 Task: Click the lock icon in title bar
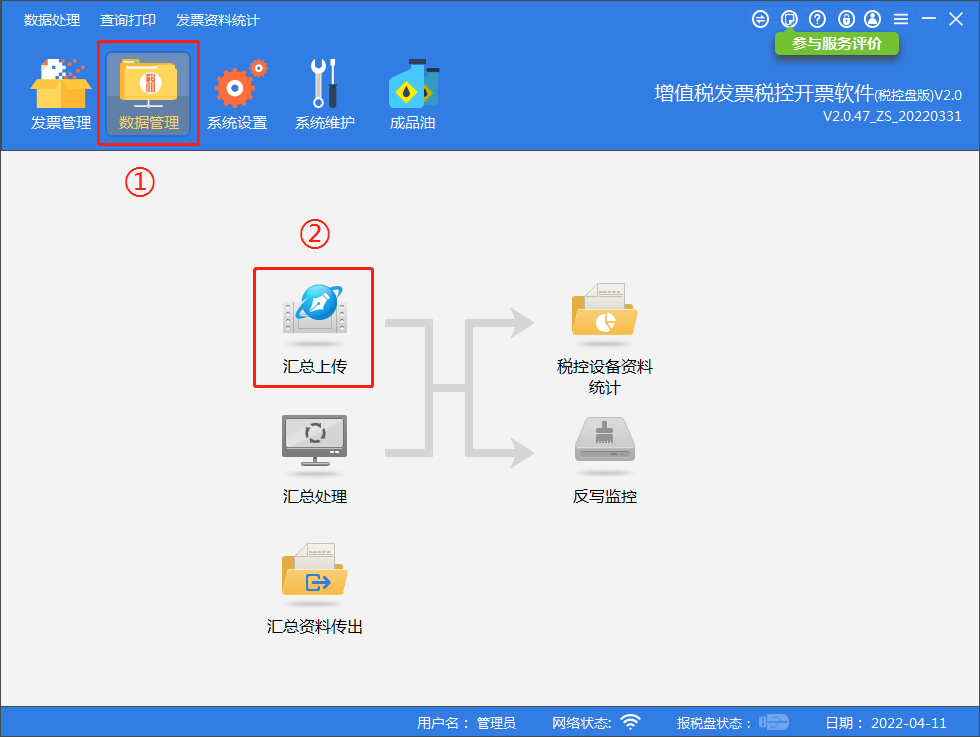[846, 19]
